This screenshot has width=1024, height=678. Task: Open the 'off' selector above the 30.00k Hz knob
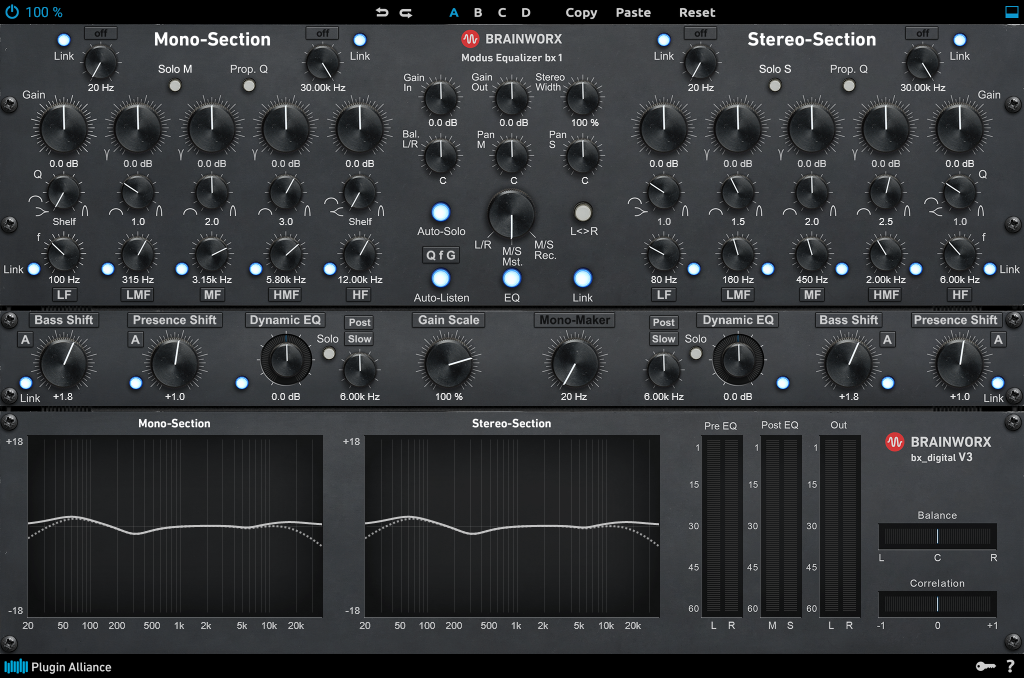point(321,32)
